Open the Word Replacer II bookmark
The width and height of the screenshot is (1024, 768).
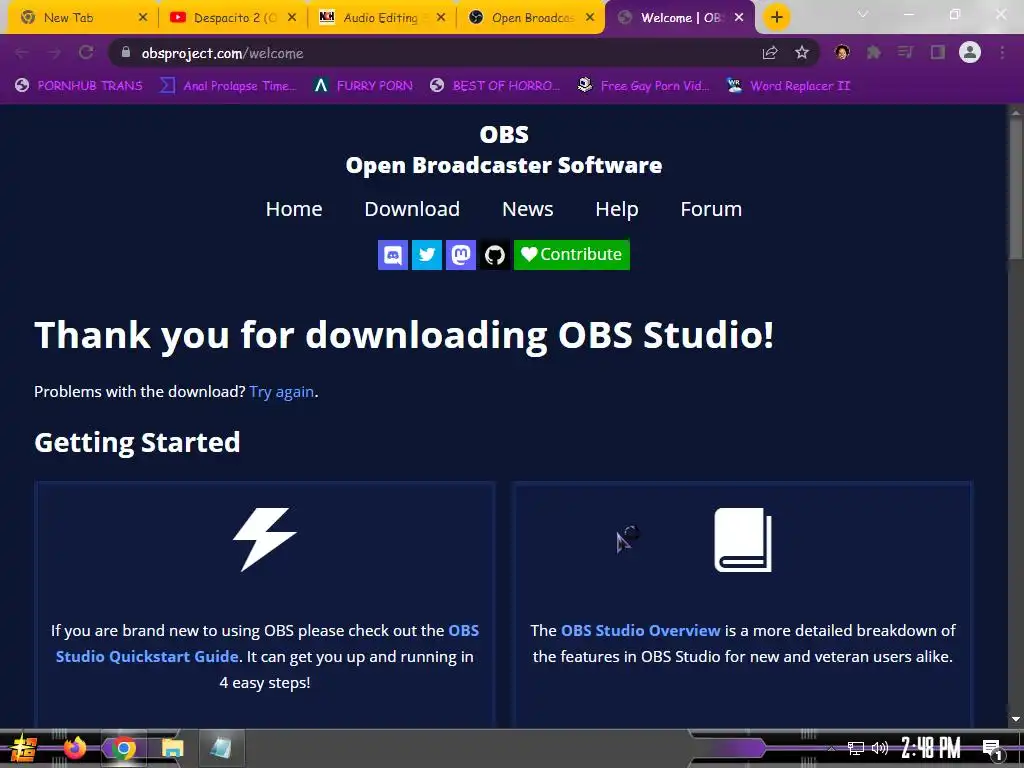(x=789, y=86)
